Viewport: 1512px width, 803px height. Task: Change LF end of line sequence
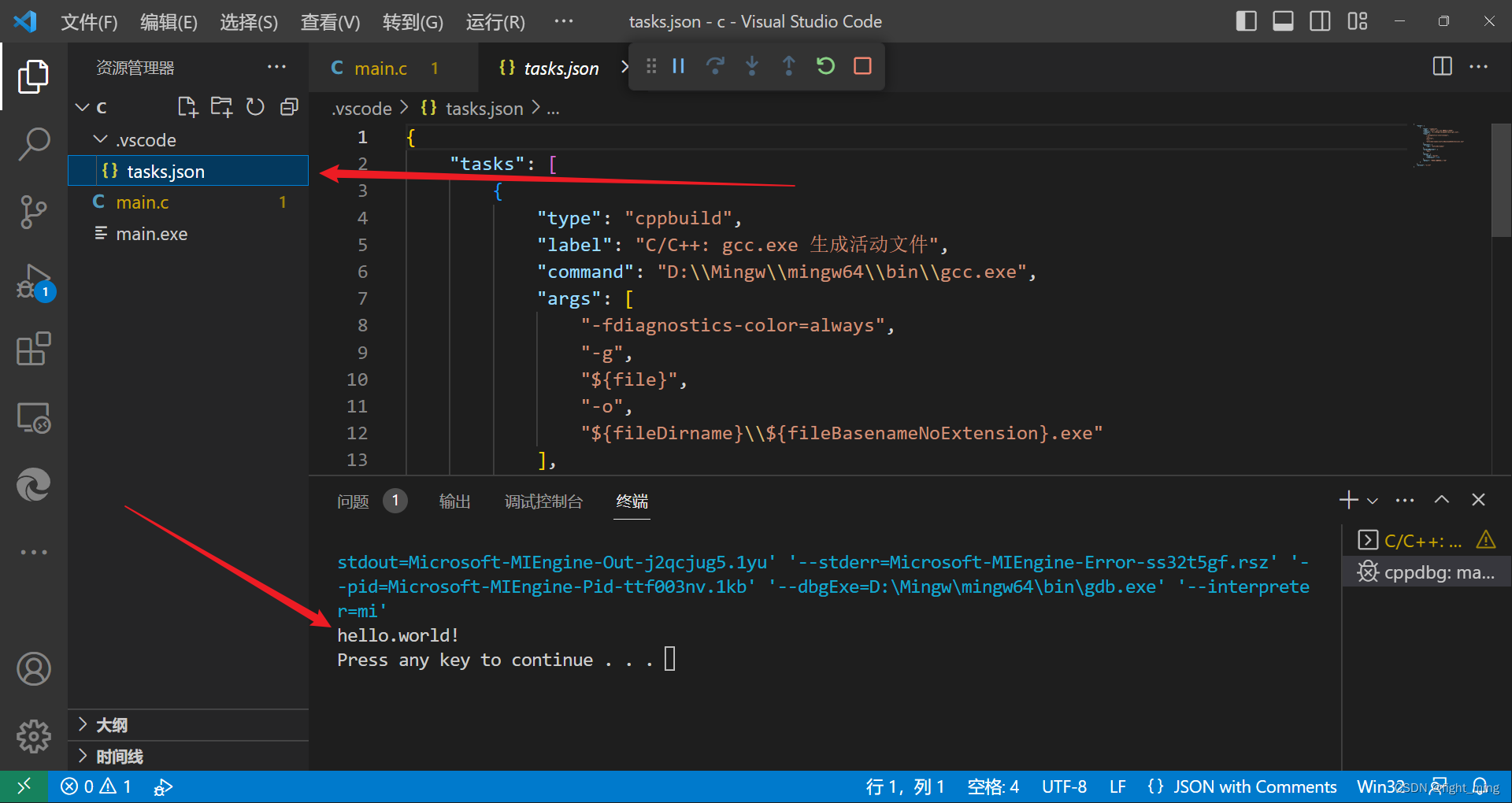click(1117, 786)
